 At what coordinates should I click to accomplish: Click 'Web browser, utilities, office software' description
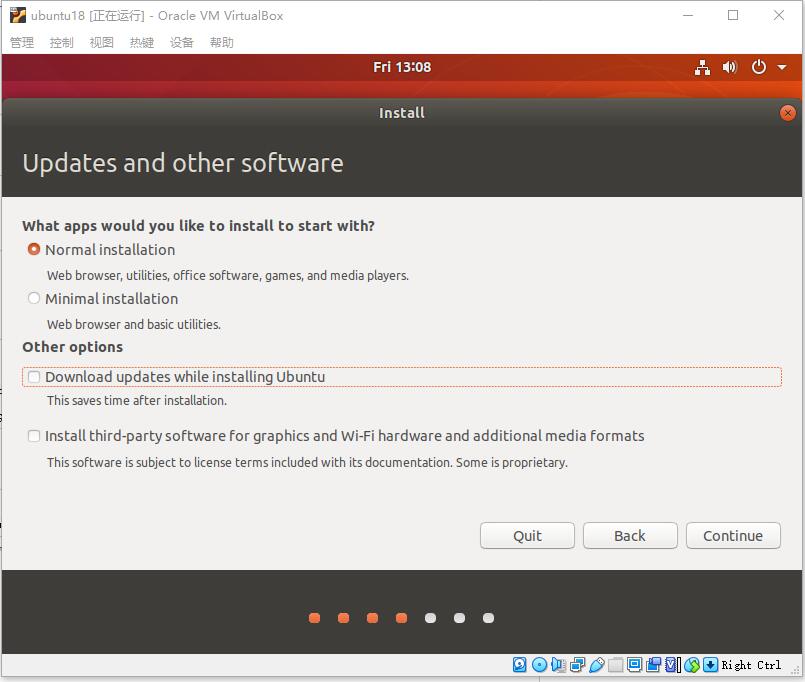227,276
